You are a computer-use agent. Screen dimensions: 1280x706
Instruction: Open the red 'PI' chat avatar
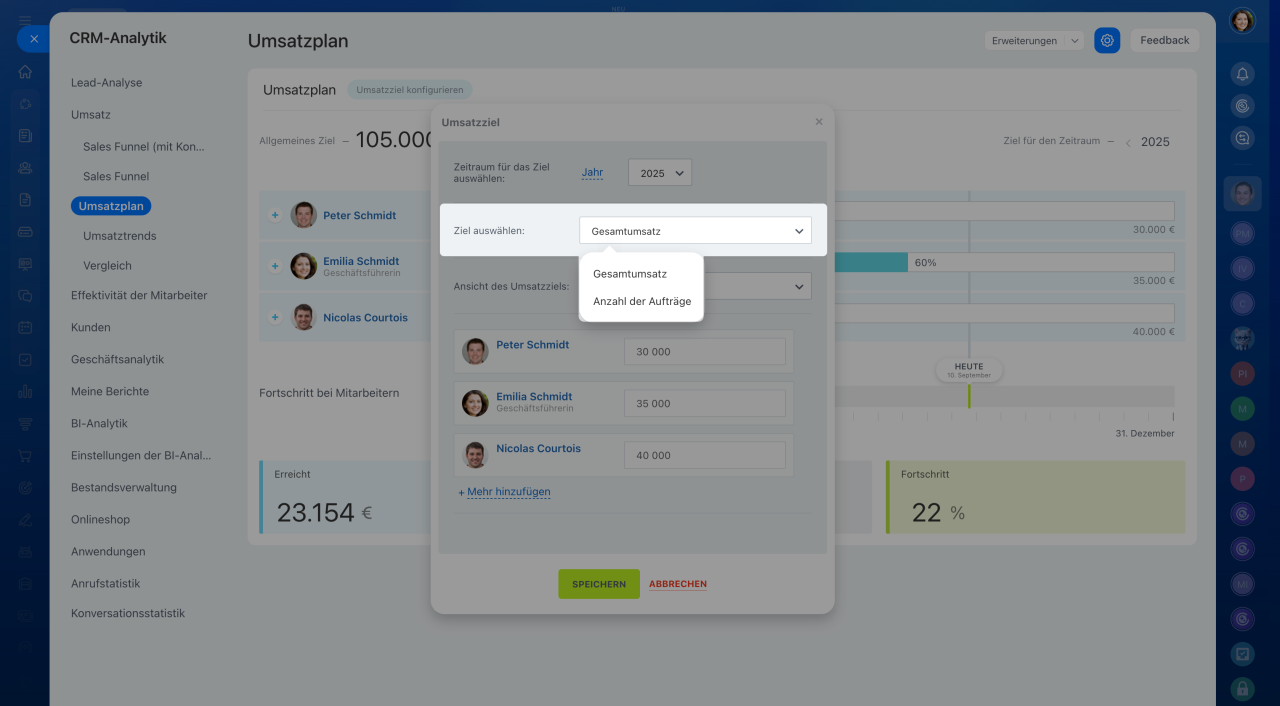pos(1243,374)
